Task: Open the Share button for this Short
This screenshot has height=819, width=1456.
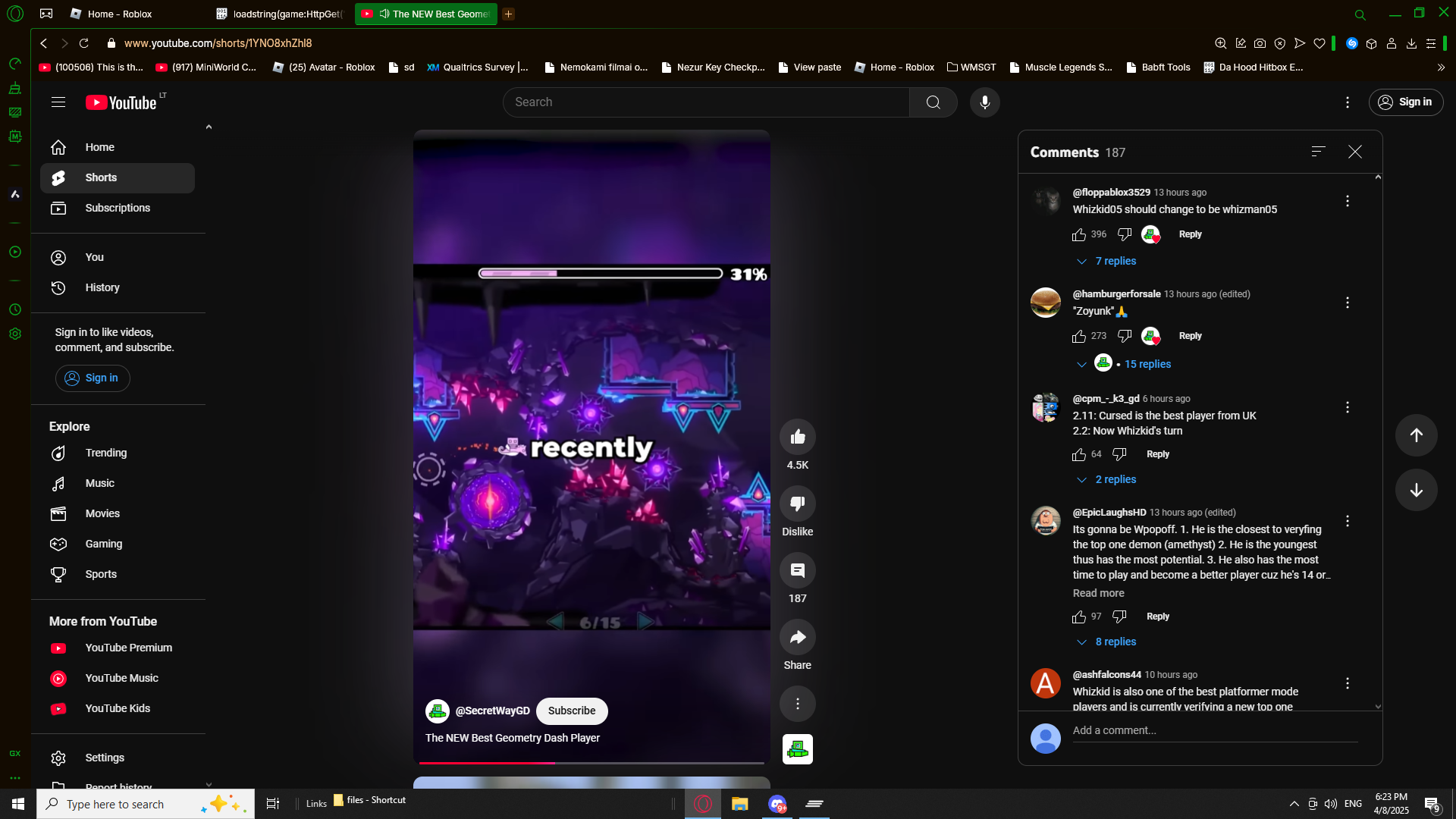Action: (x=797, y=637)
